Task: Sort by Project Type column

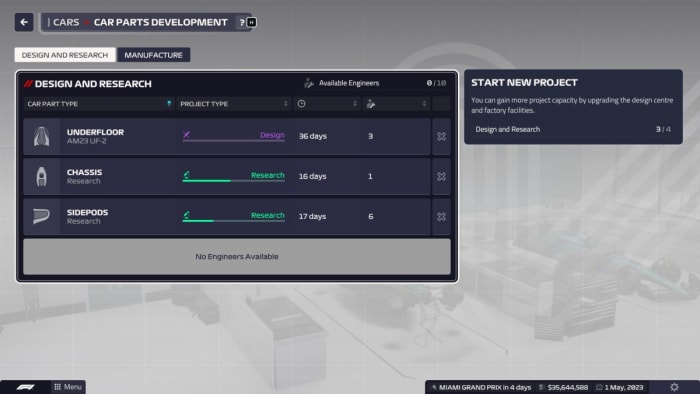Action: [234, 104]
